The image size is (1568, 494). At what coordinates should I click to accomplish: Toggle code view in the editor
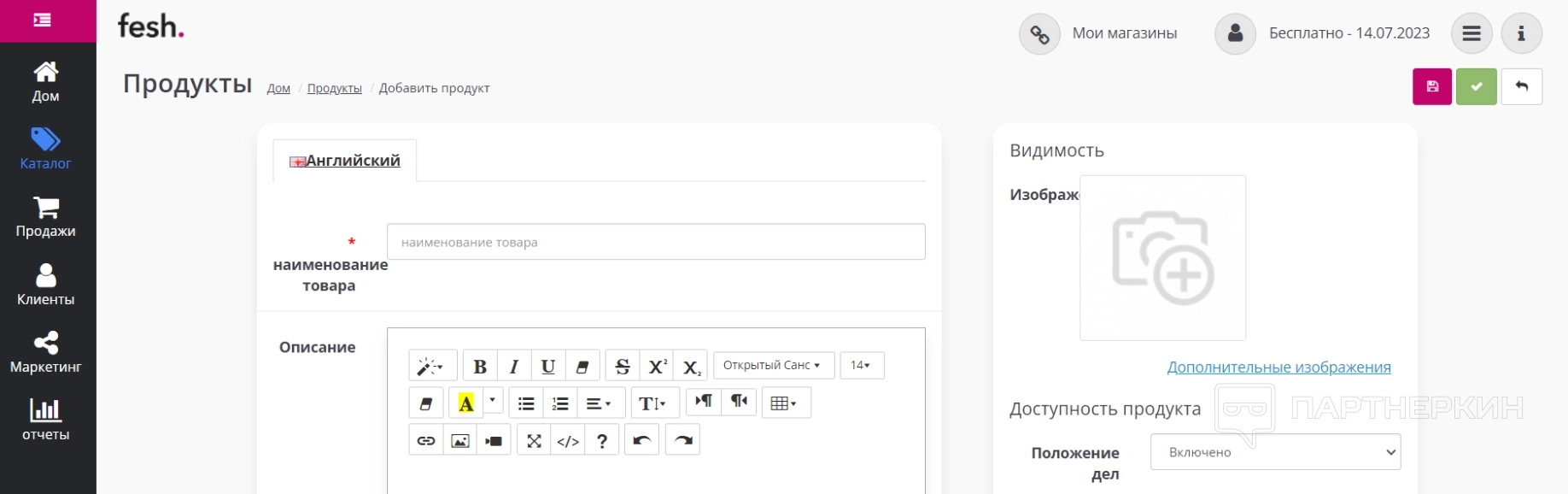[568, 440]
